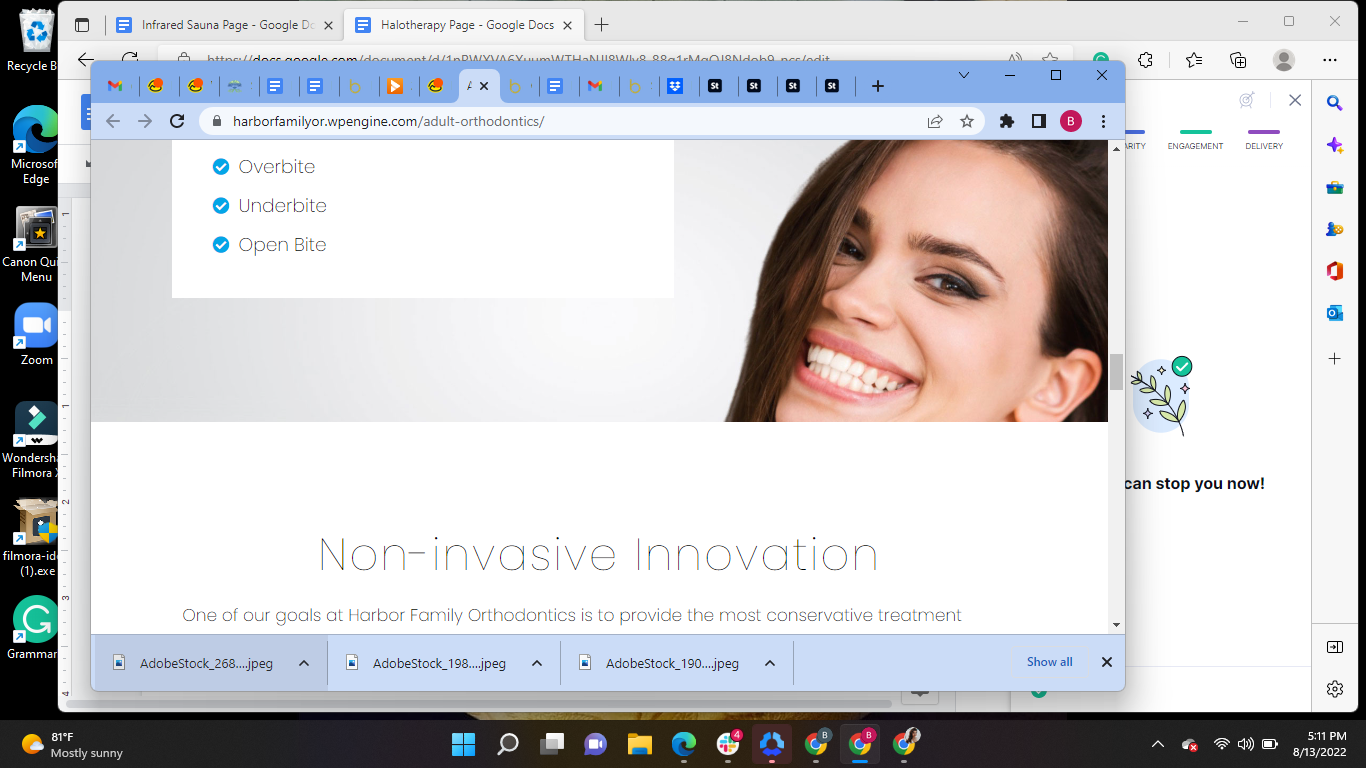
Task: Open the Underbite link
Action: pos(282,205)
